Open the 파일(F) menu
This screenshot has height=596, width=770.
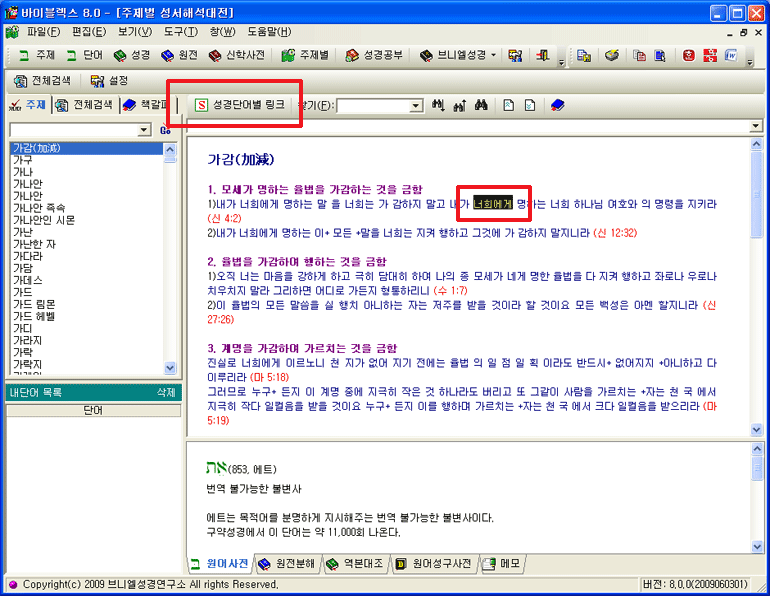43,32
